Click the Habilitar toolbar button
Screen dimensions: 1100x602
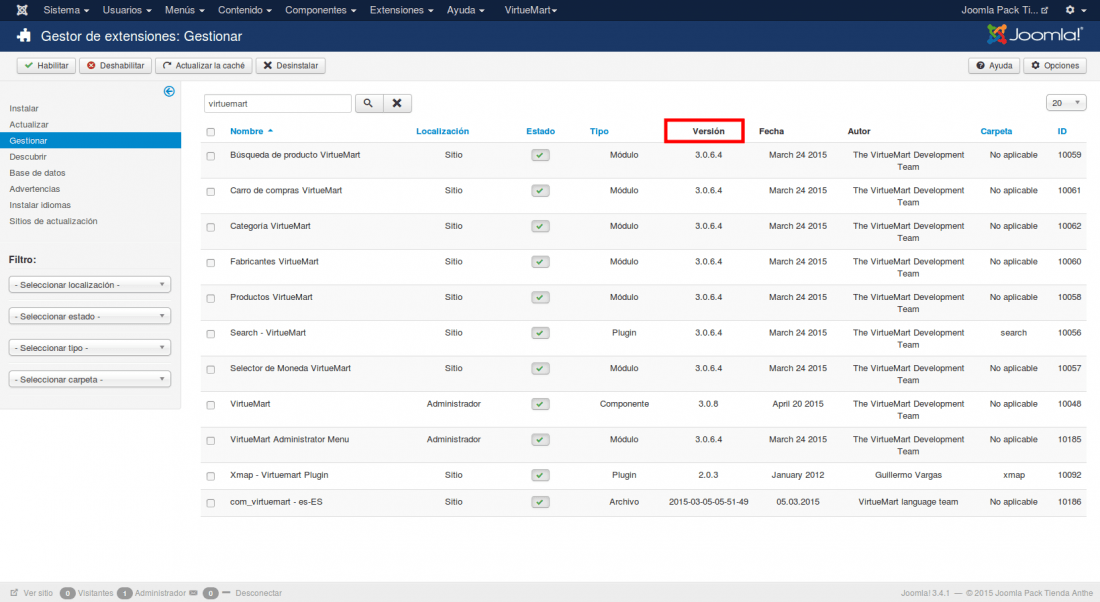[x=46, y=65]
